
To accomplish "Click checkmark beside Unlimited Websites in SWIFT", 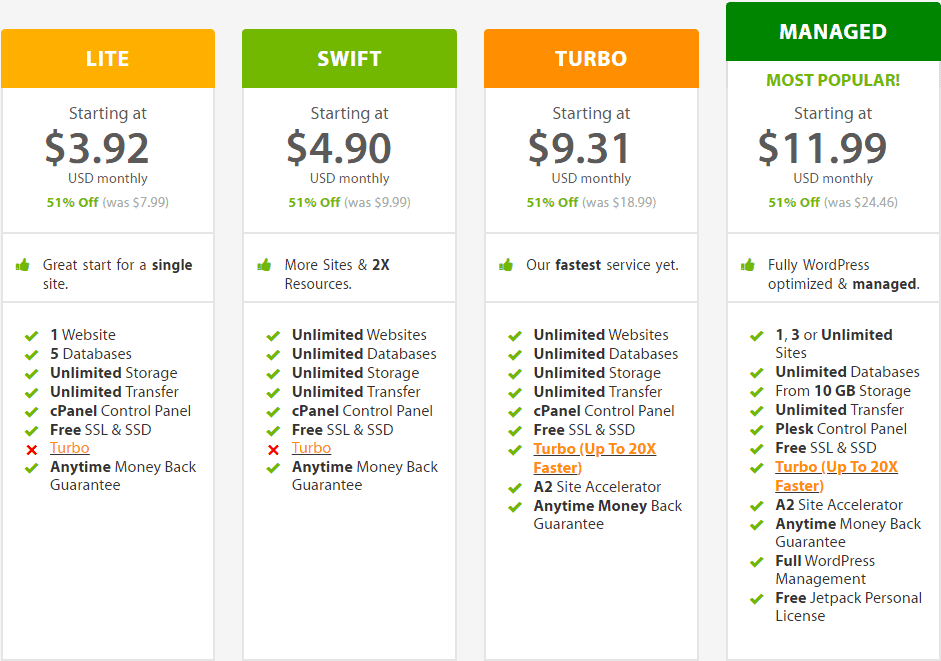I will 273,336.
